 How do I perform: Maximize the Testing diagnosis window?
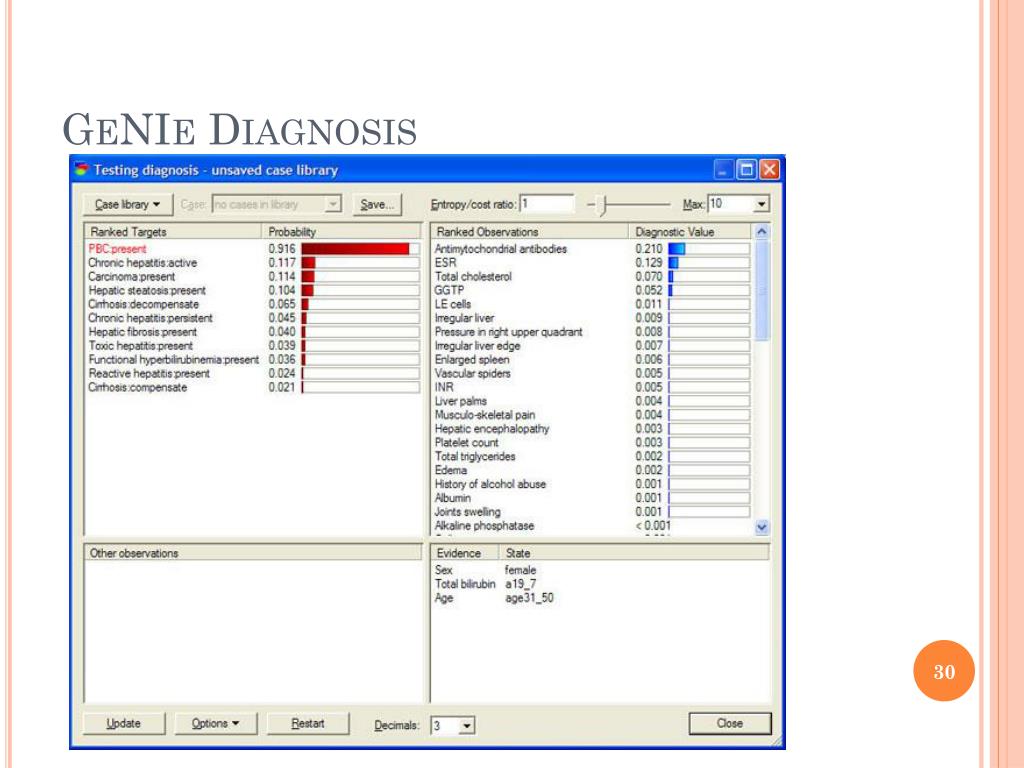[746, 170]
